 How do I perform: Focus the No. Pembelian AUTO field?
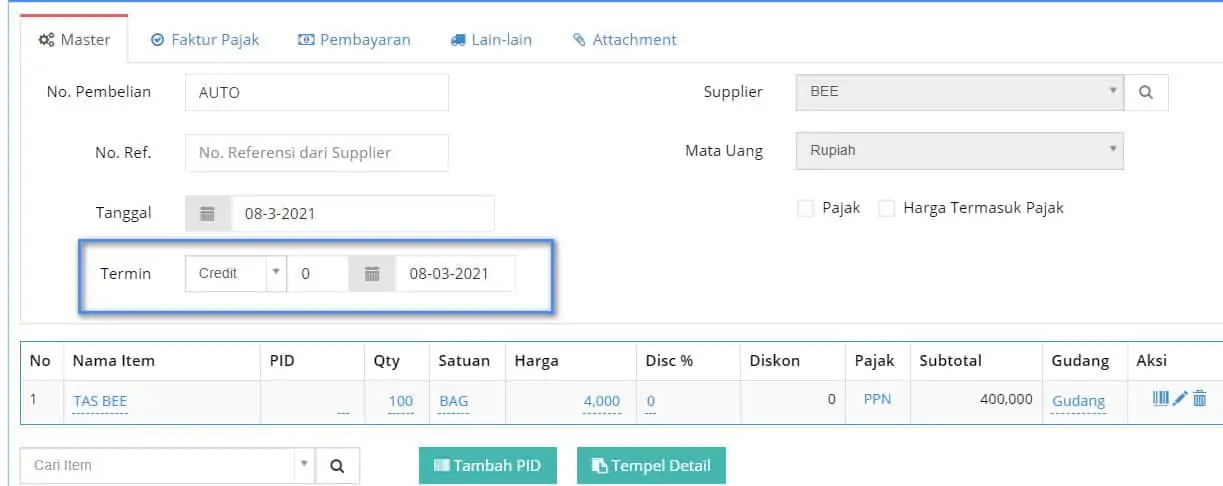[x=317, y=92]
